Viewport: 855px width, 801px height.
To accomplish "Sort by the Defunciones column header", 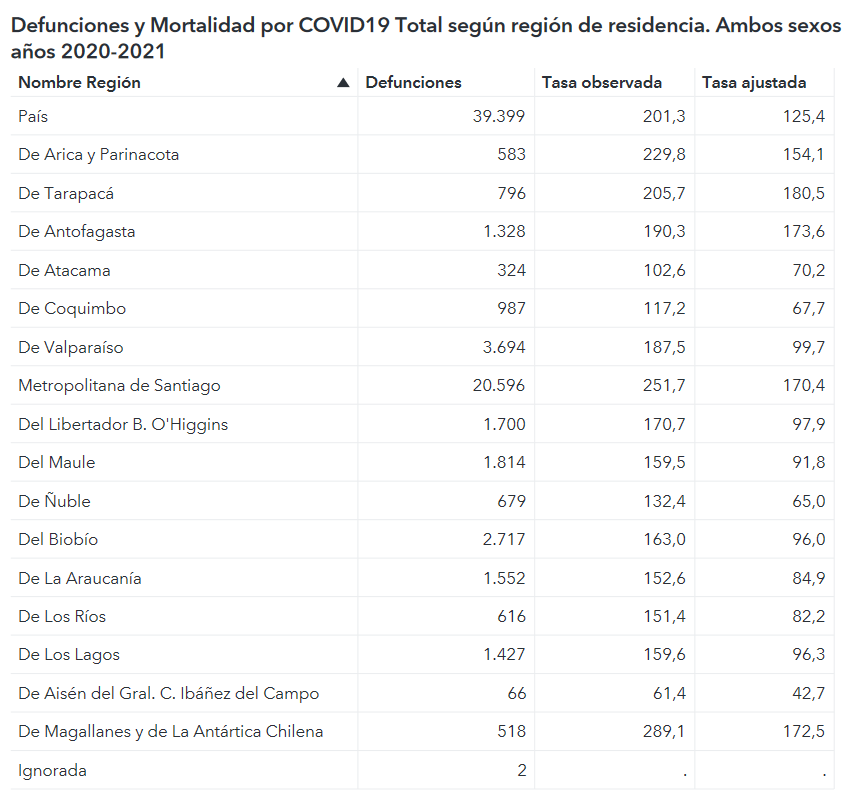I will coord(414,83).
